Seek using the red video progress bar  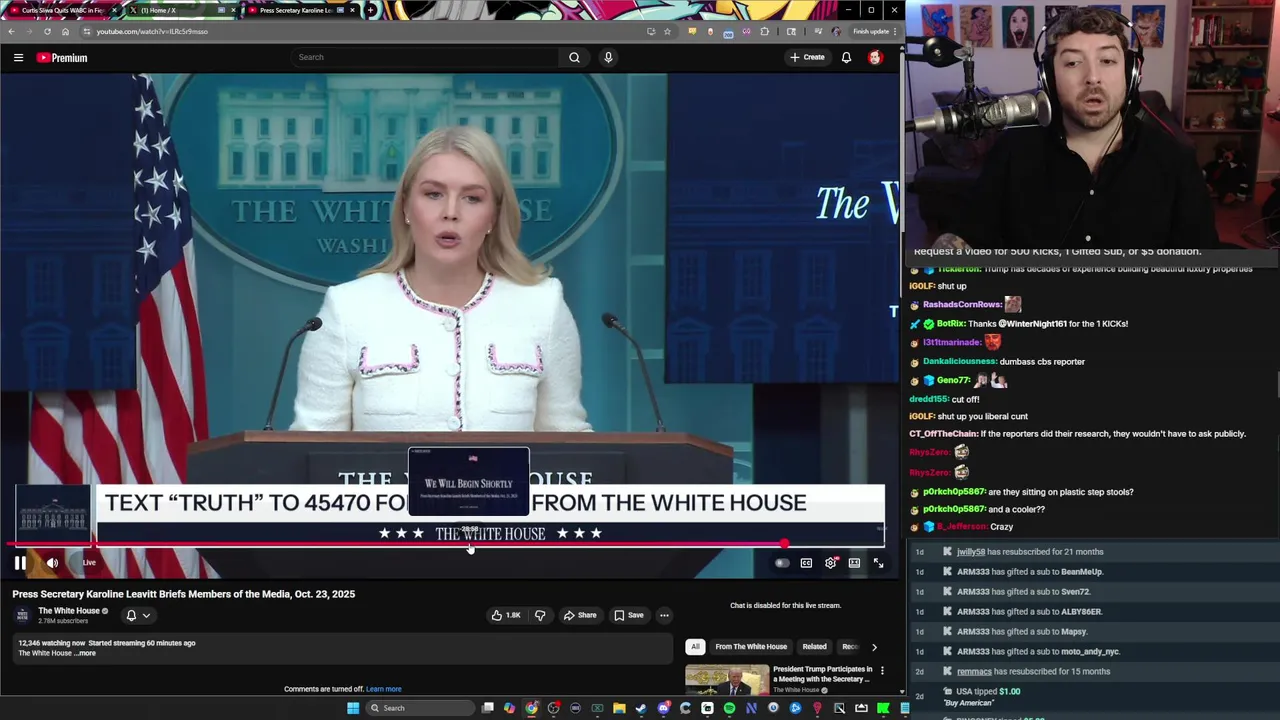pyautogui.click(x=395, y=545)
